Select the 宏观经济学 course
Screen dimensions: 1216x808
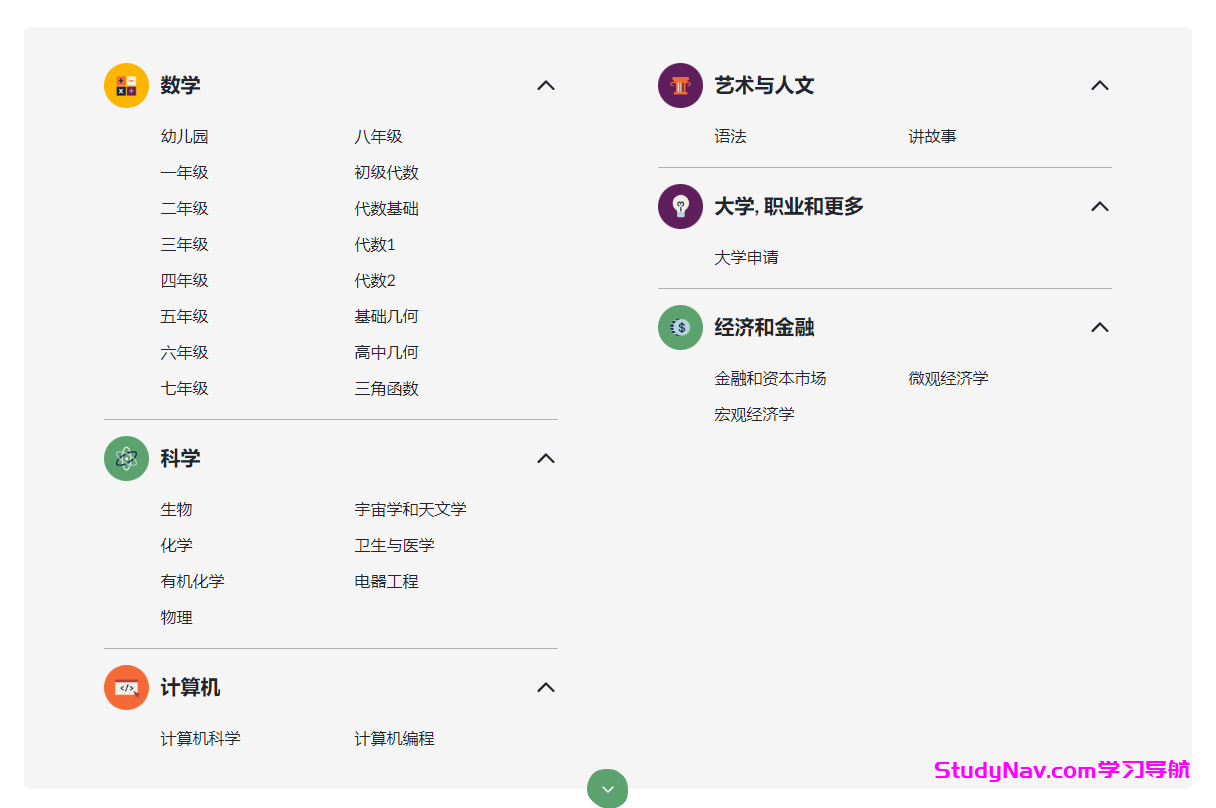[753, 414]
